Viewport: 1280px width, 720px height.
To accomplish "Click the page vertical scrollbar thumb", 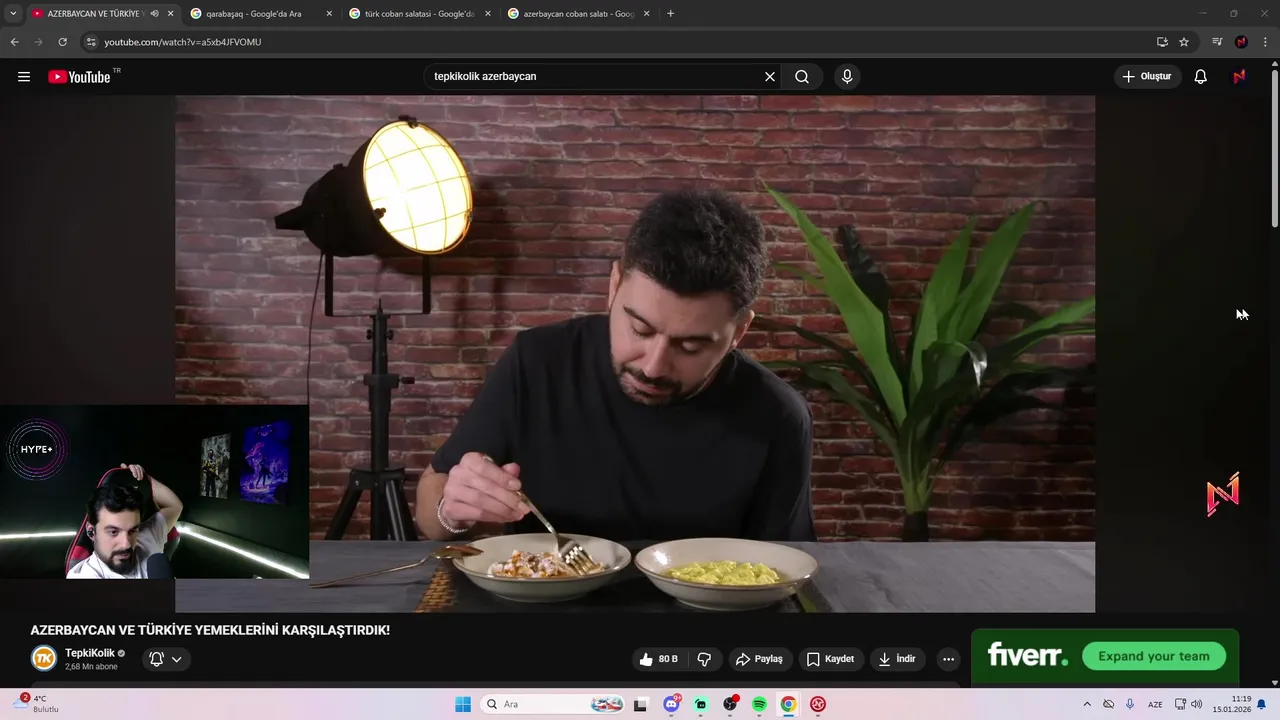I will [1274, 148].
